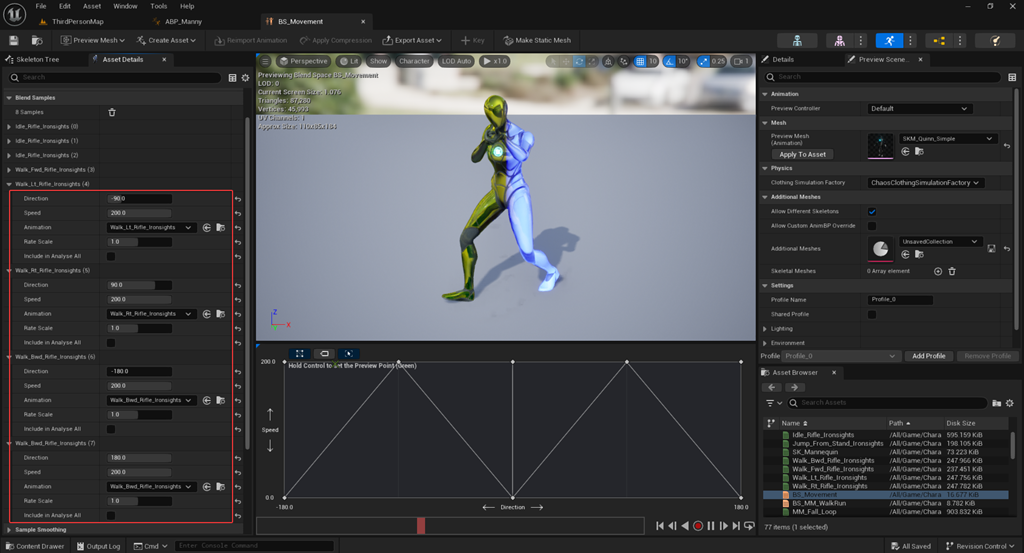Switch to the Animation Blueprint mode icon

coord(938,40)
